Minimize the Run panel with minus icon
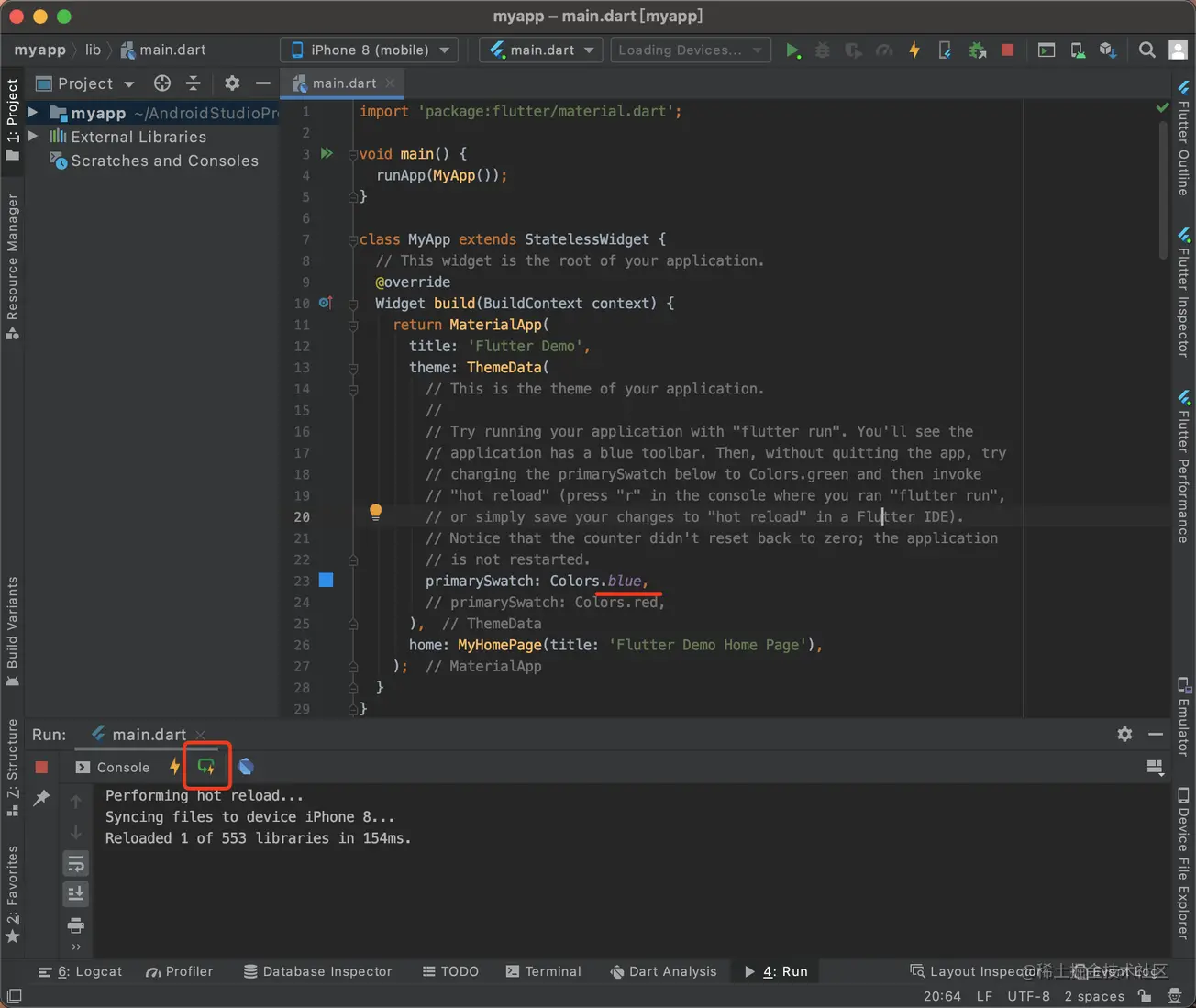The height and width of the screenshot is (1008, 1196). (x=1156, y=734)
